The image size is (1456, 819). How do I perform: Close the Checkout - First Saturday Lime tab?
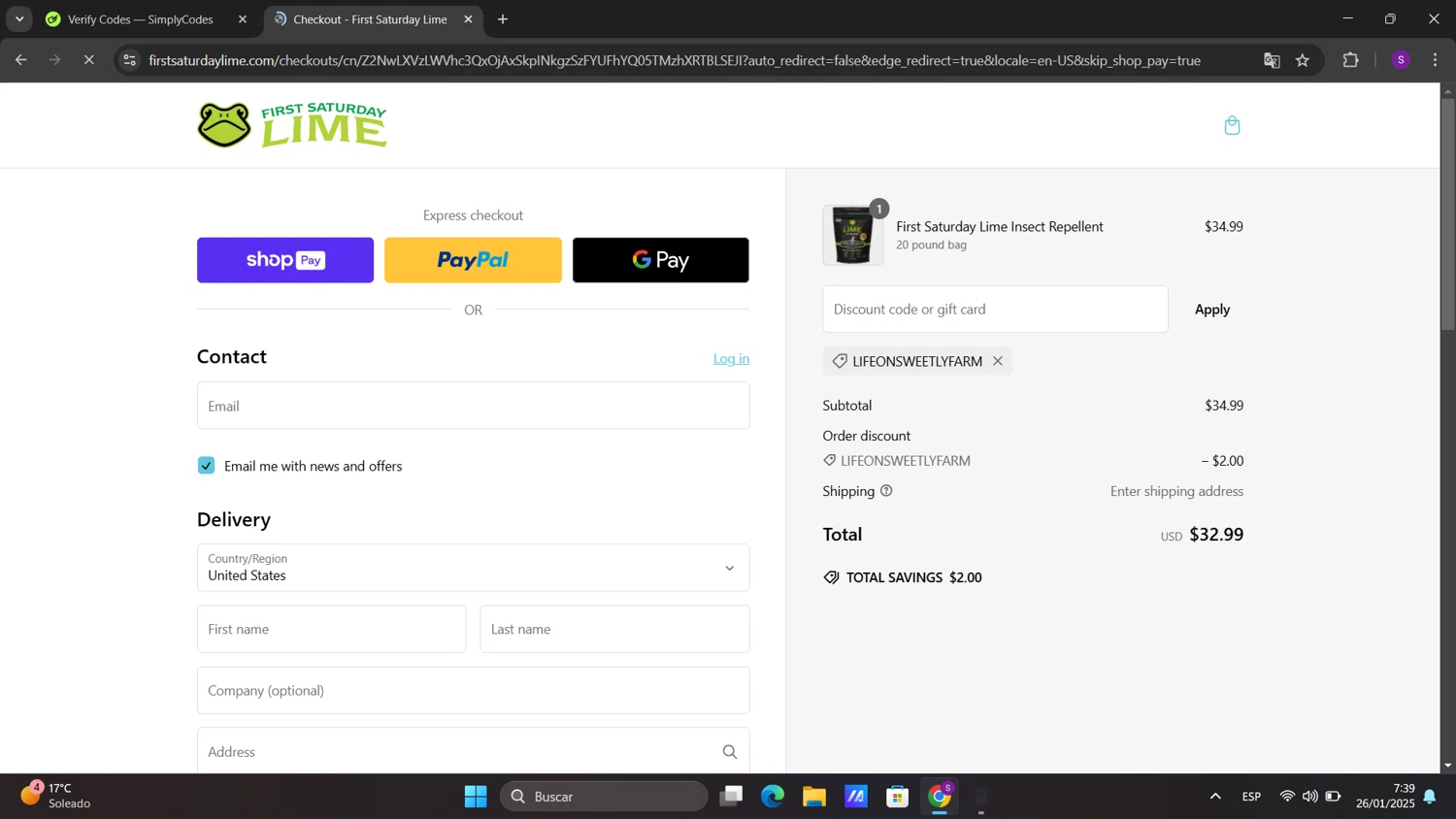point(468,19)
